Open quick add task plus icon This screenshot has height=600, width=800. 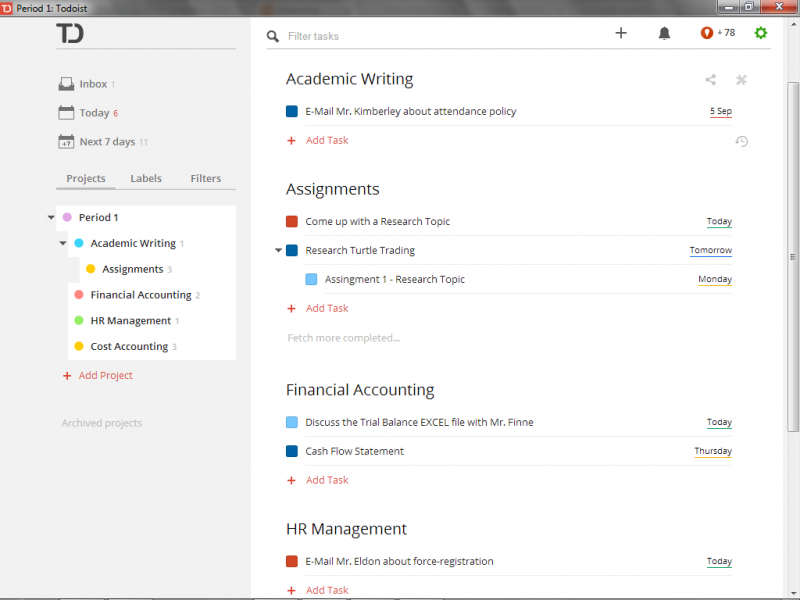621,33
